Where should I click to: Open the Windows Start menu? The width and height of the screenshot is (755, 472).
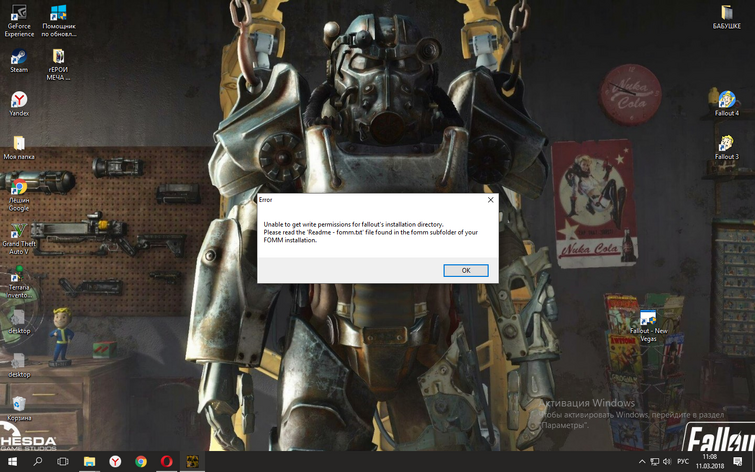[13, 461]
